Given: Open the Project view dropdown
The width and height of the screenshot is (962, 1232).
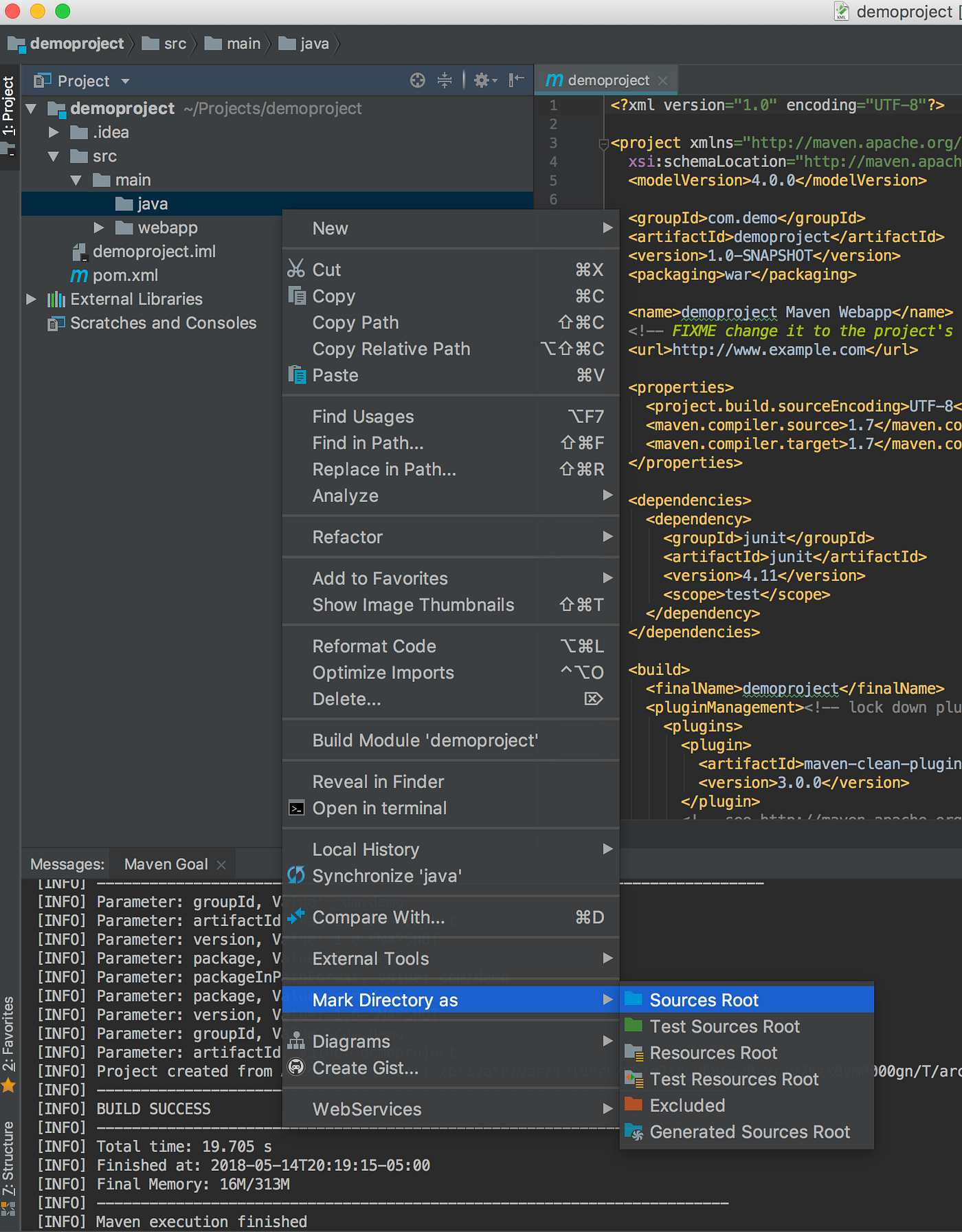Looking at the screenshot, I should pyautogui.click(x=125, y=81).
